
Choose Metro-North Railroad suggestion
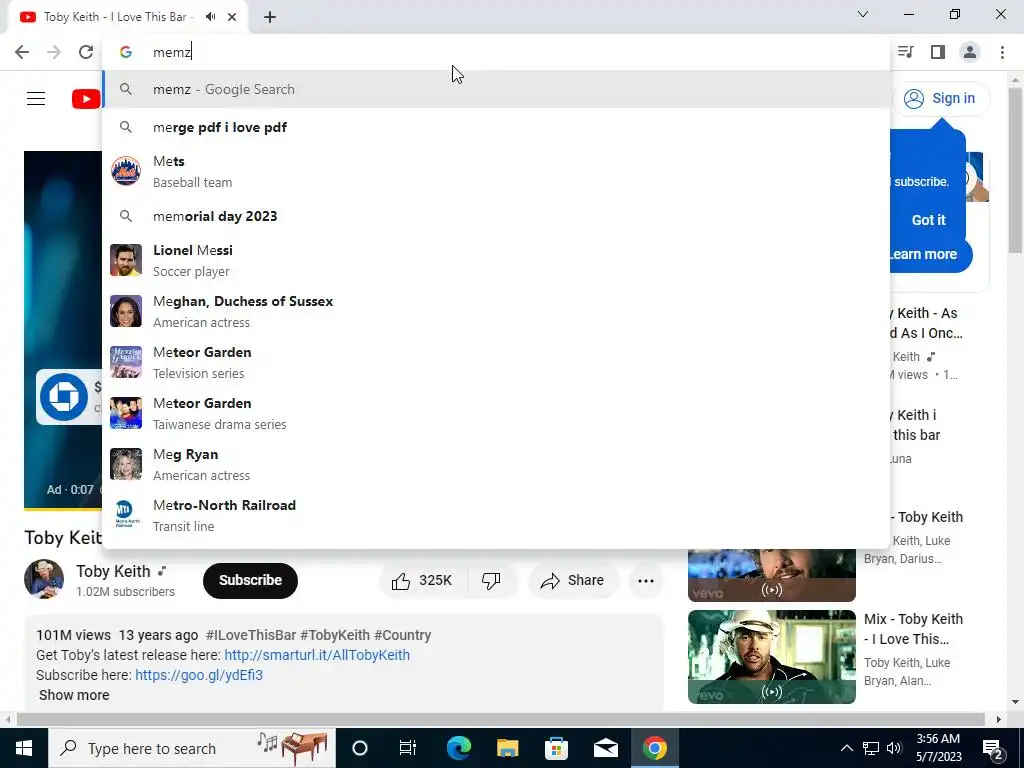point(496,515)
